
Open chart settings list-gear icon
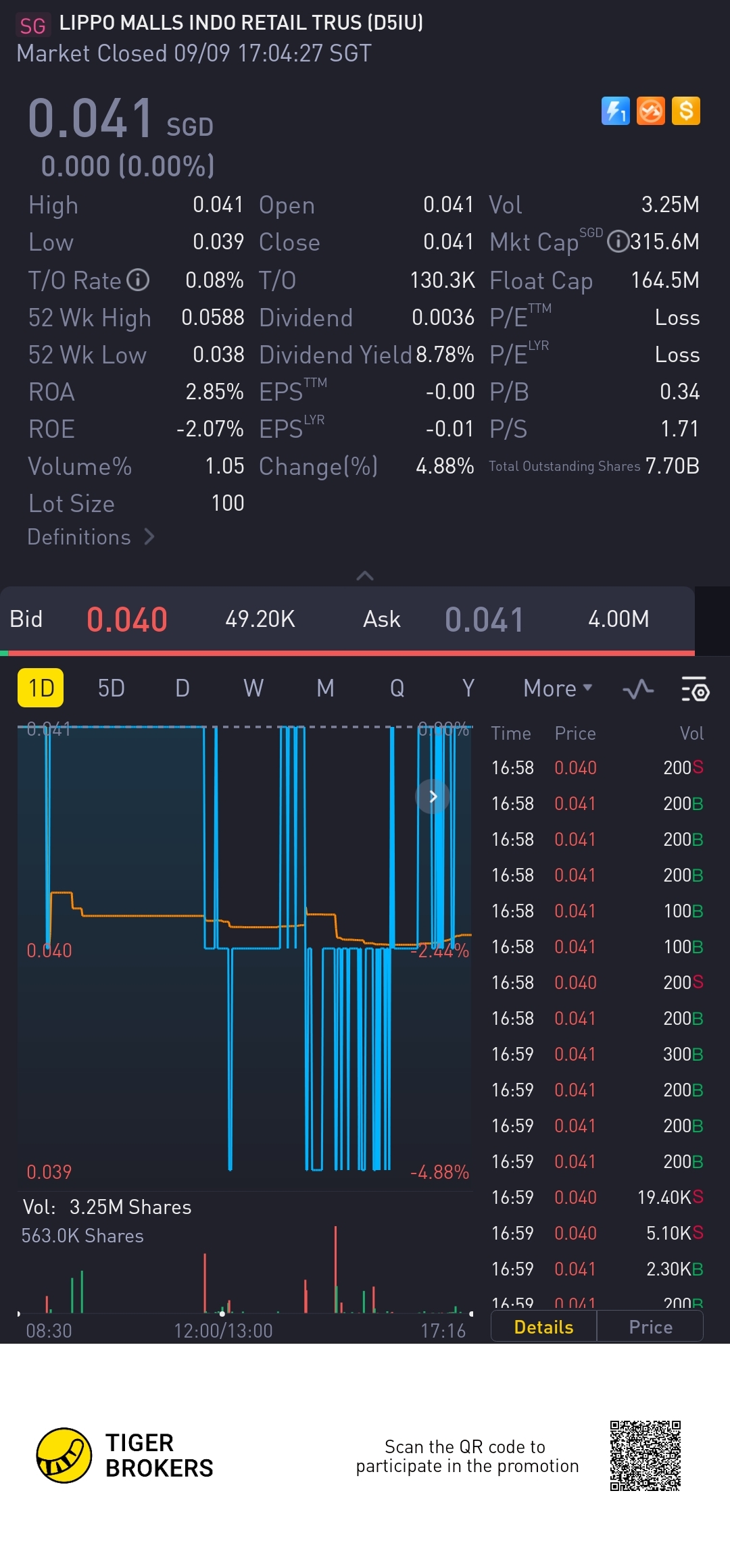click(695, 689)
